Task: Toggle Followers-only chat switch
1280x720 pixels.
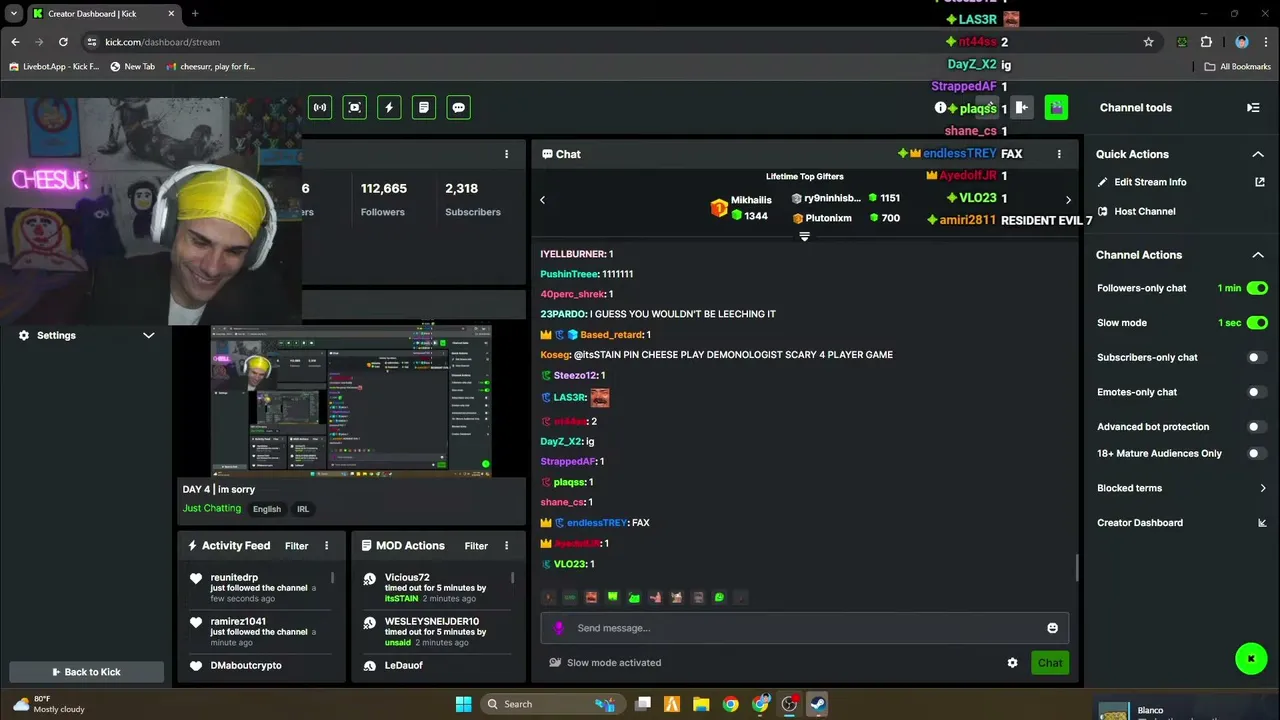Action: pyautogui.click(x=1257, y=288)
